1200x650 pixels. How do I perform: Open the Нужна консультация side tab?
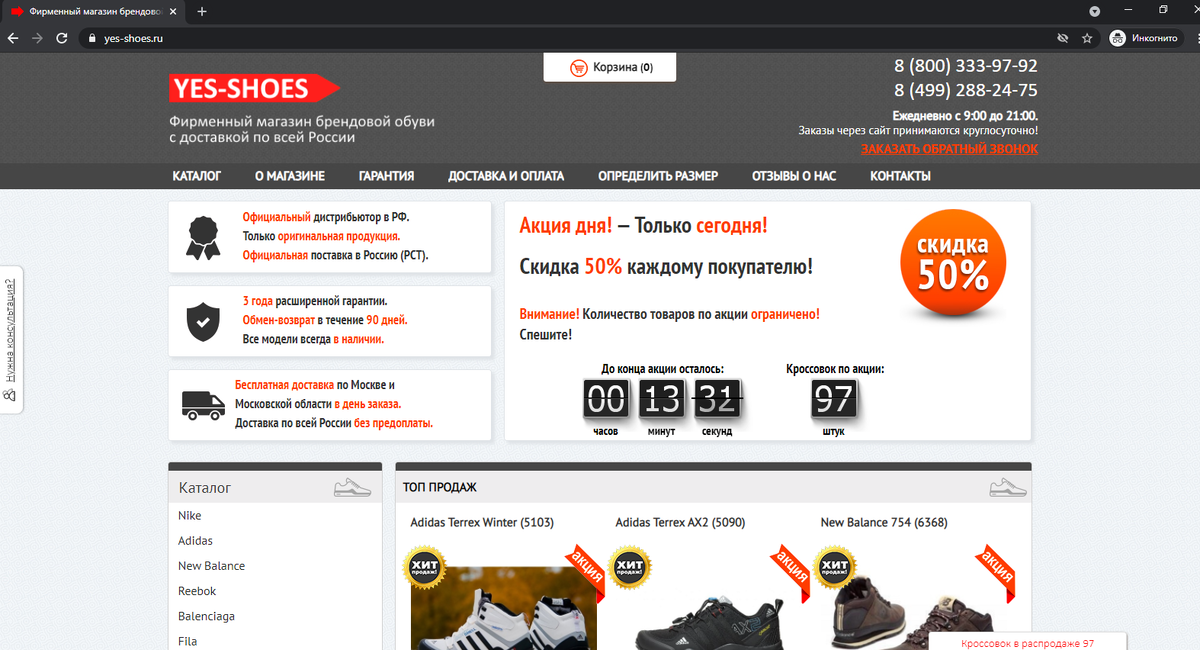coord(11,340)
